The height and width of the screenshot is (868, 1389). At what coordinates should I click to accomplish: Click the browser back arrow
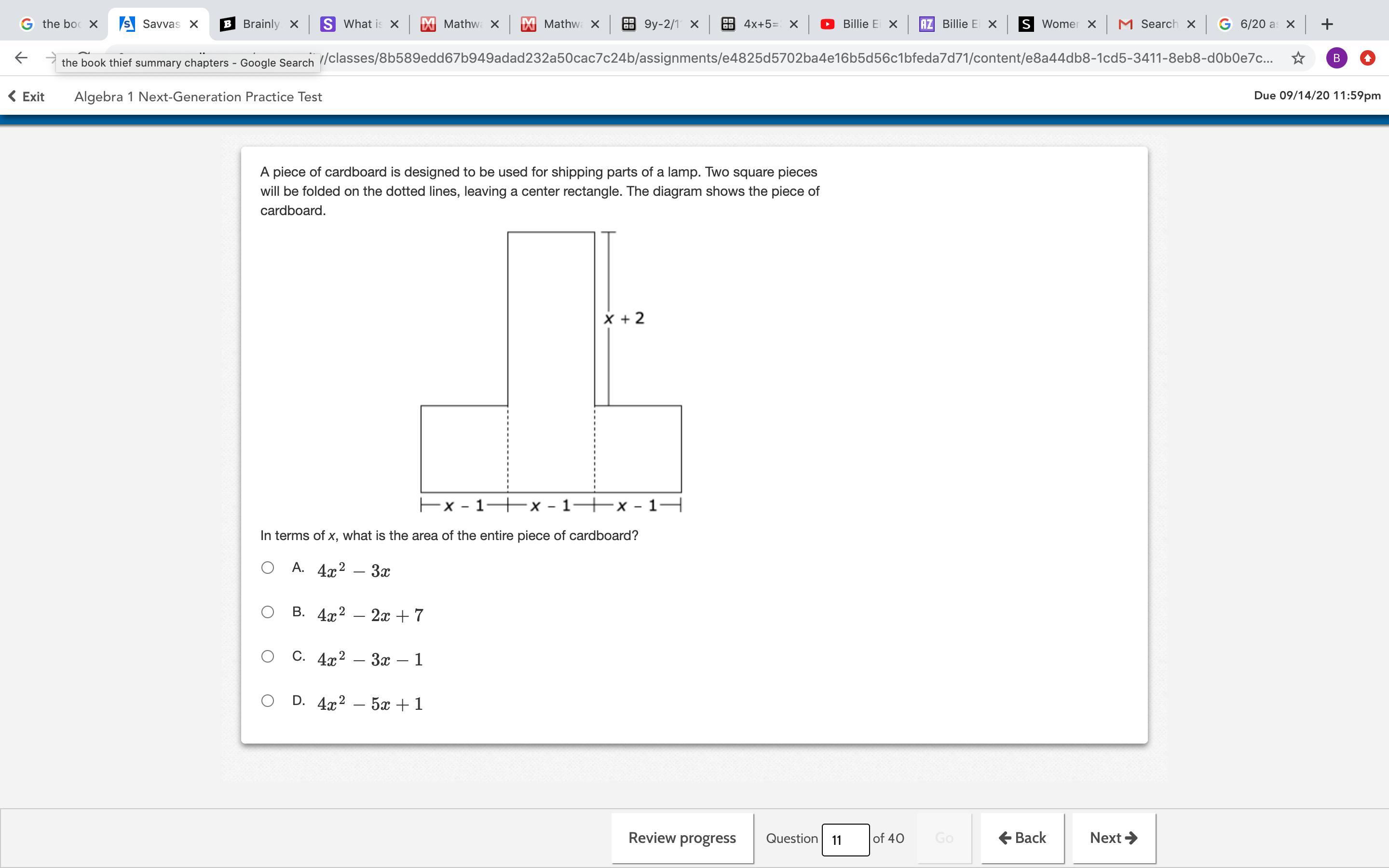click(21, 58)
